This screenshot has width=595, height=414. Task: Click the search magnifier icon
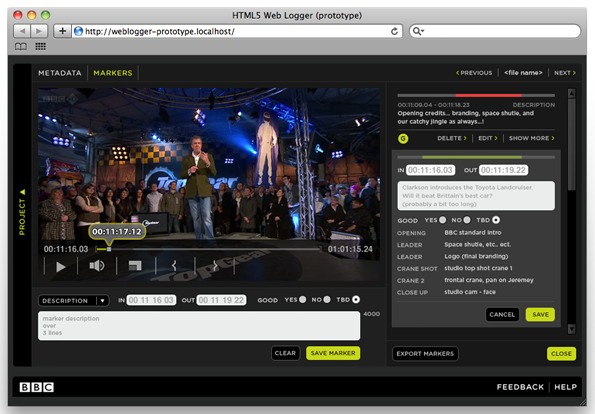[418, 31]
